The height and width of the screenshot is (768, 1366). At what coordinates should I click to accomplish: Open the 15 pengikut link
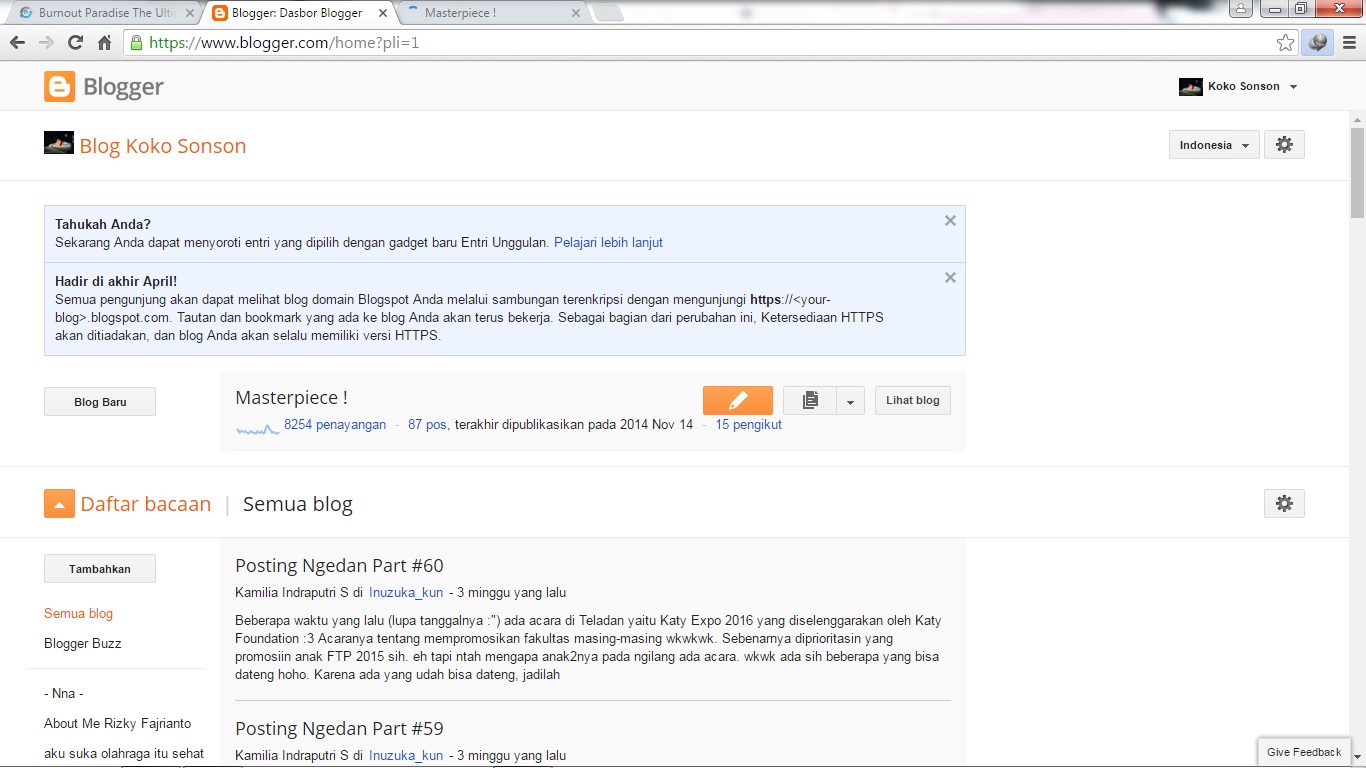[x=748, y=424]
